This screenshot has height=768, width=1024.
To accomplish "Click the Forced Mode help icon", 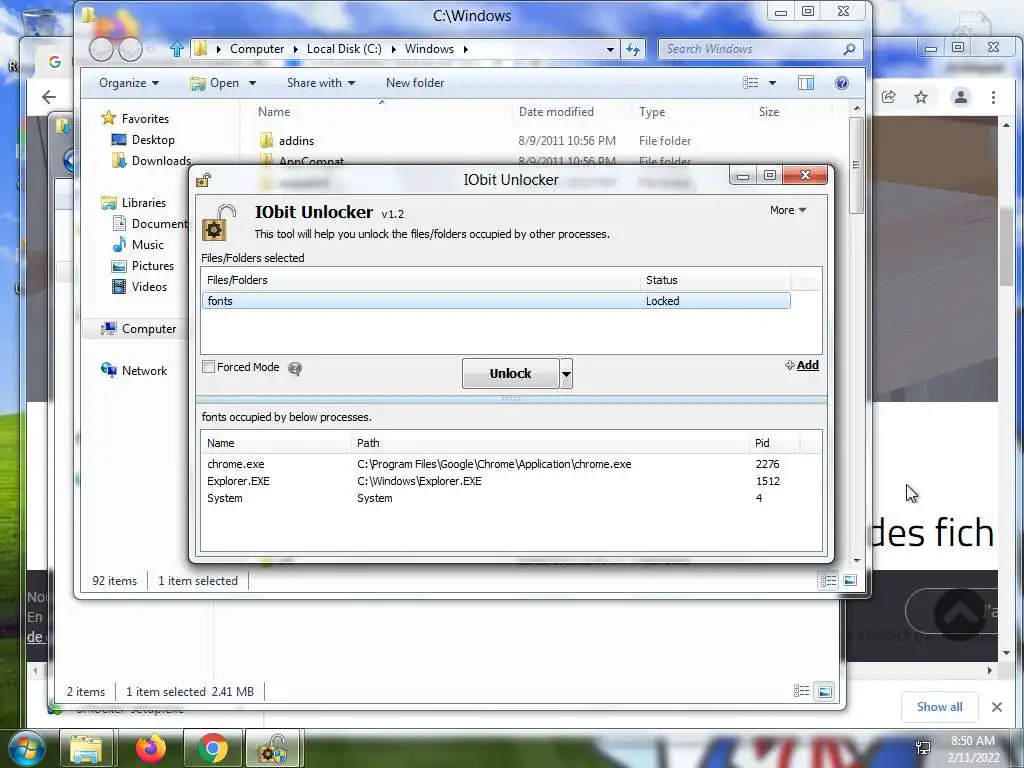I will 295,369.
